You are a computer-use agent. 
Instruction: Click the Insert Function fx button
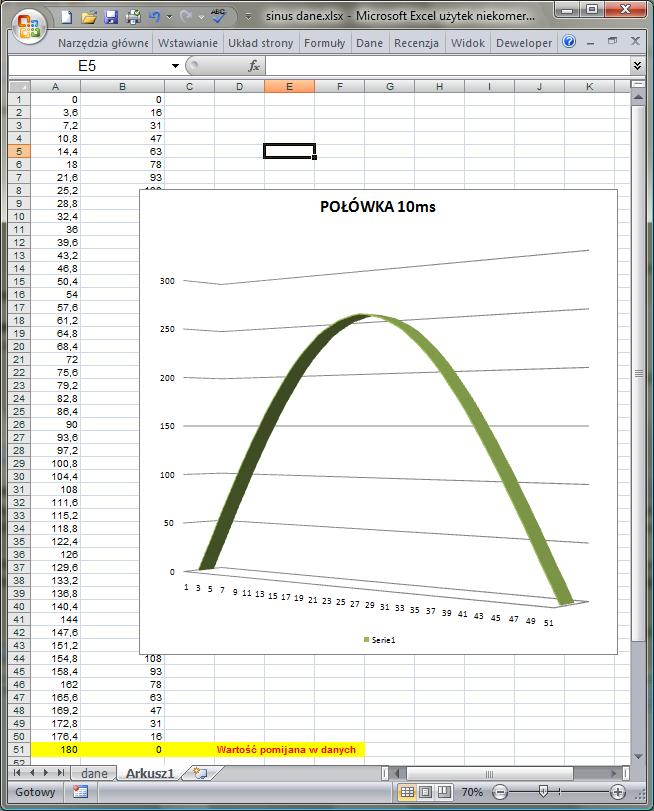point(254,66)
